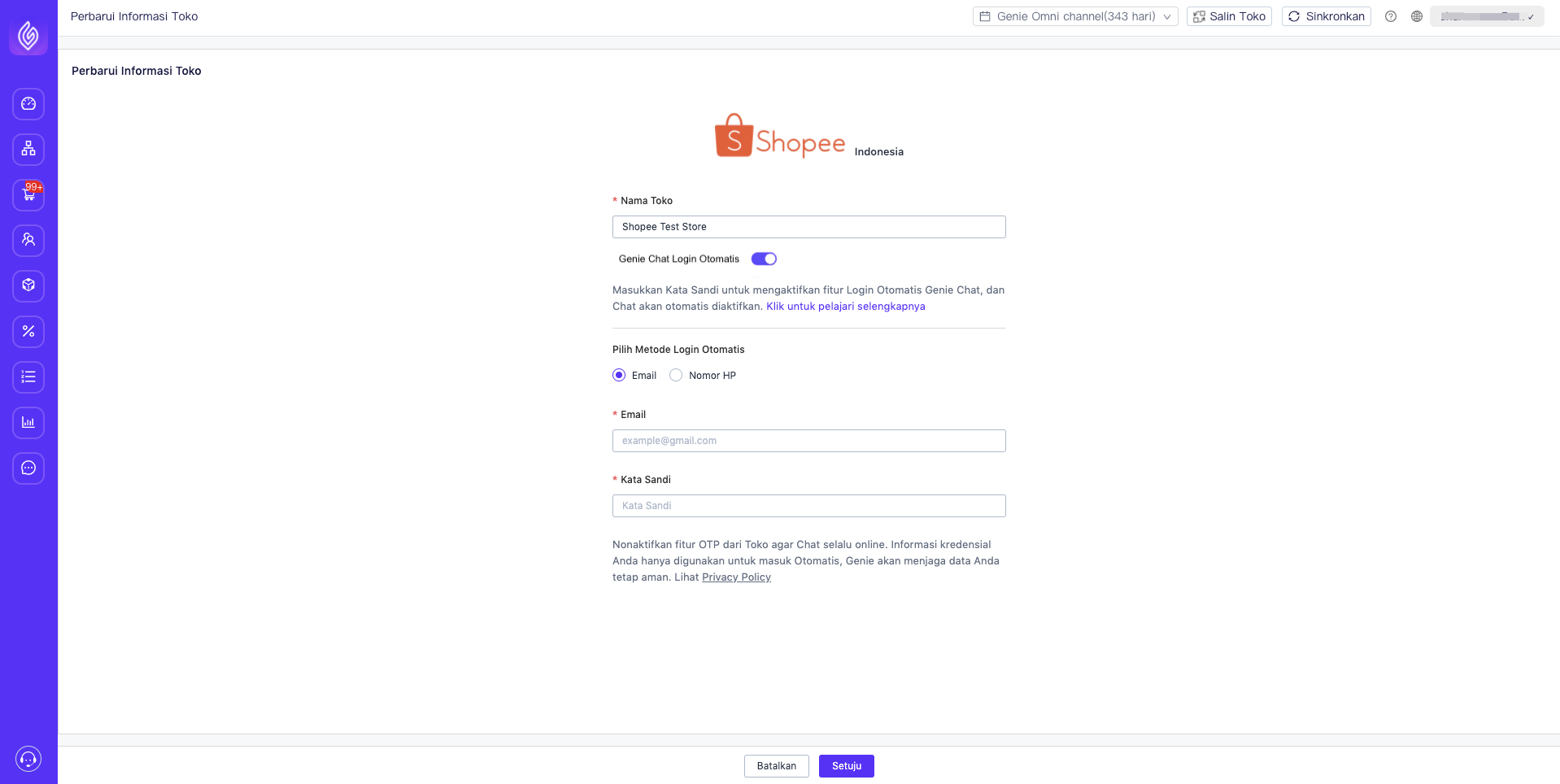Toggle Genie Chat Login Otomatis switch
Screen dimensions: 1560x784
tap(764, 259)
